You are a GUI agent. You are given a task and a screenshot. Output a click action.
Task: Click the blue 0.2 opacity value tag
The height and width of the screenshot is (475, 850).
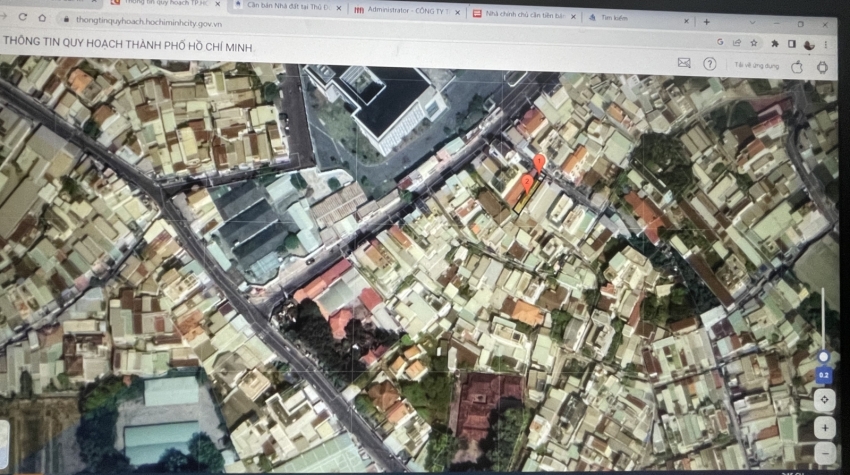823,375
